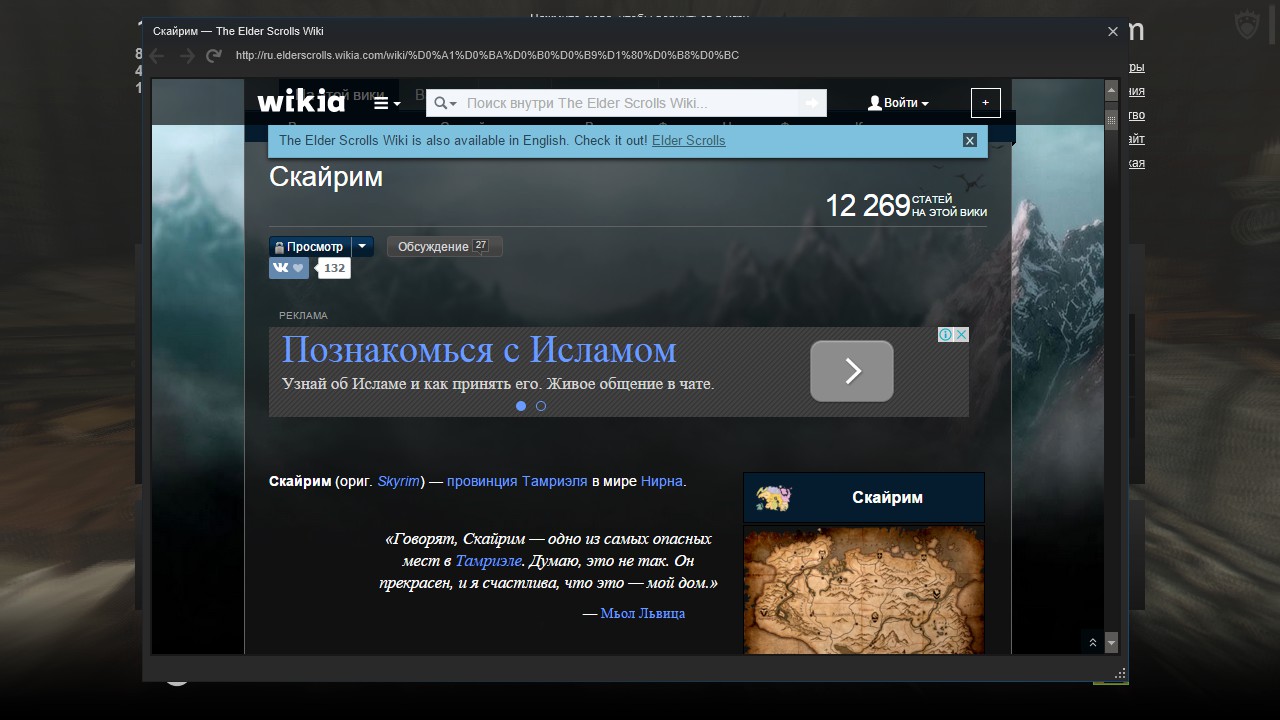Click the ad's next arrow button
1280x720 pixels.
pos(852,371)
